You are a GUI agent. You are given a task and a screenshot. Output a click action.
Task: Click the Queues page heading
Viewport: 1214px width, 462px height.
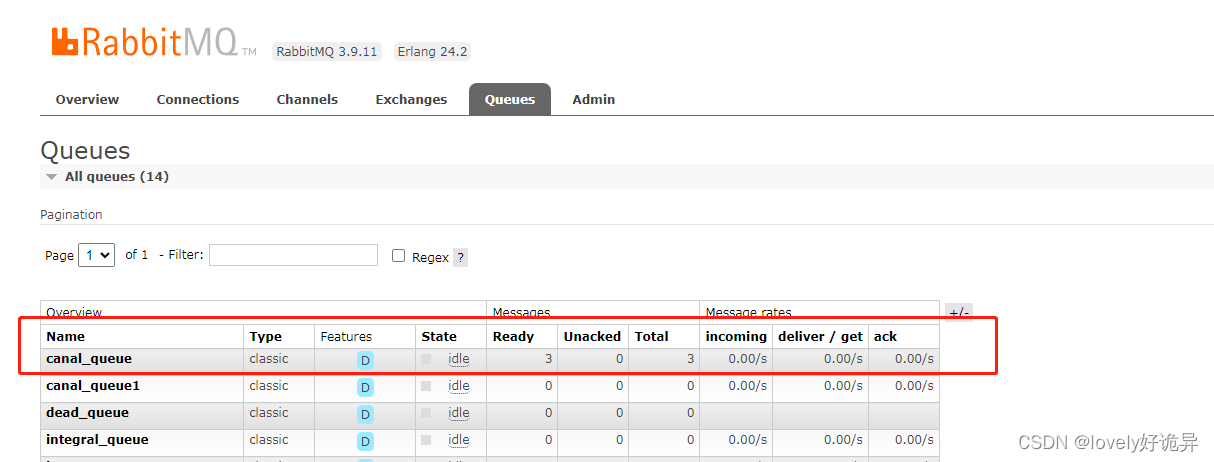[x=85, y=151]
